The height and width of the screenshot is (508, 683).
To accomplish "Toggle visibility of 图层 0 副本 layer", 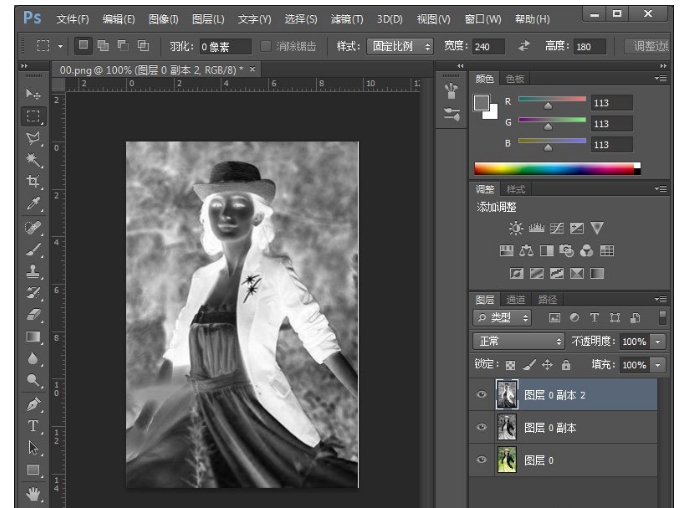I will pyautogui.click(x=482, y=428).
